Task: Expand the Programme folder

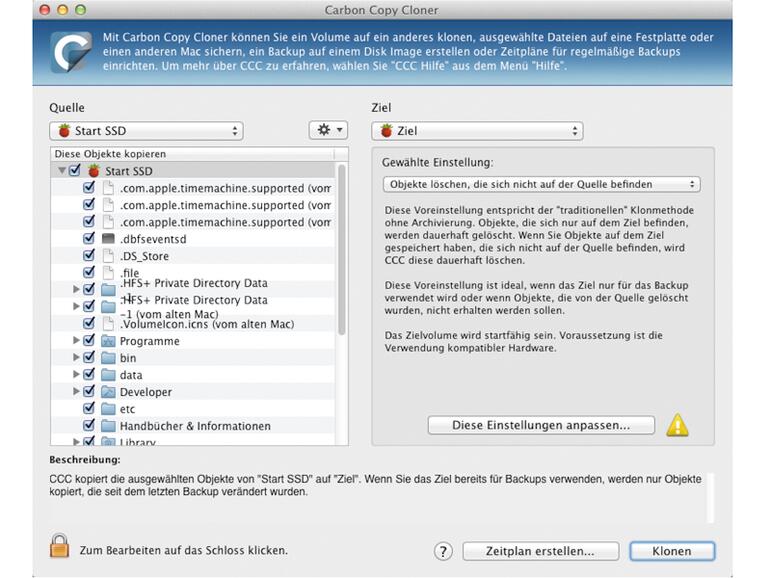Action: tap(76, 340)
